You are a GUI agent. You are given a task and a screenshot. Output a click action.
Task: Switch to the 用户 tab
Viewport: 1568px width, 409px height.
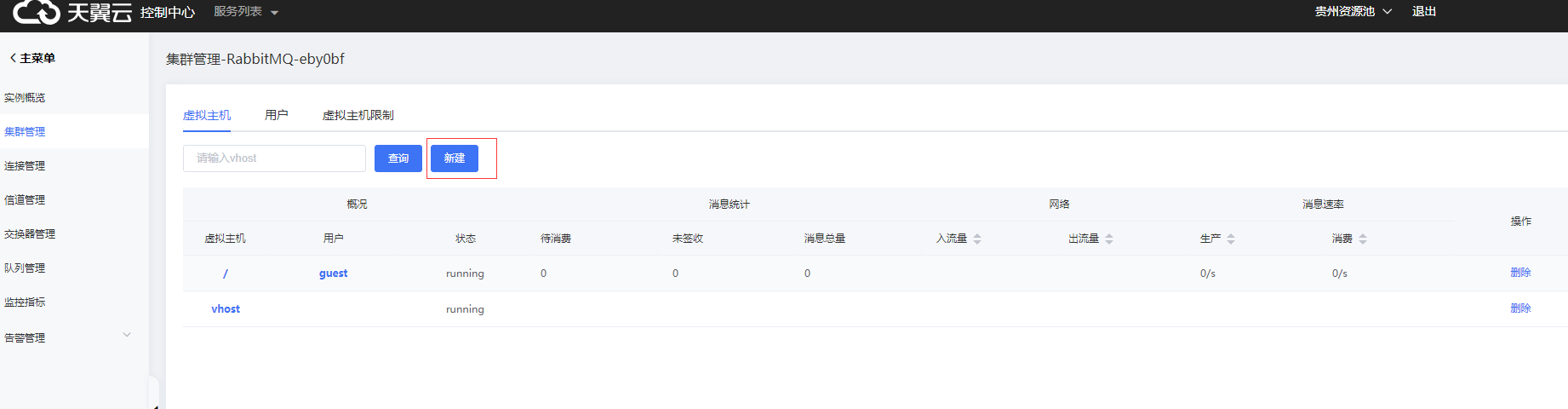(277, 115)
